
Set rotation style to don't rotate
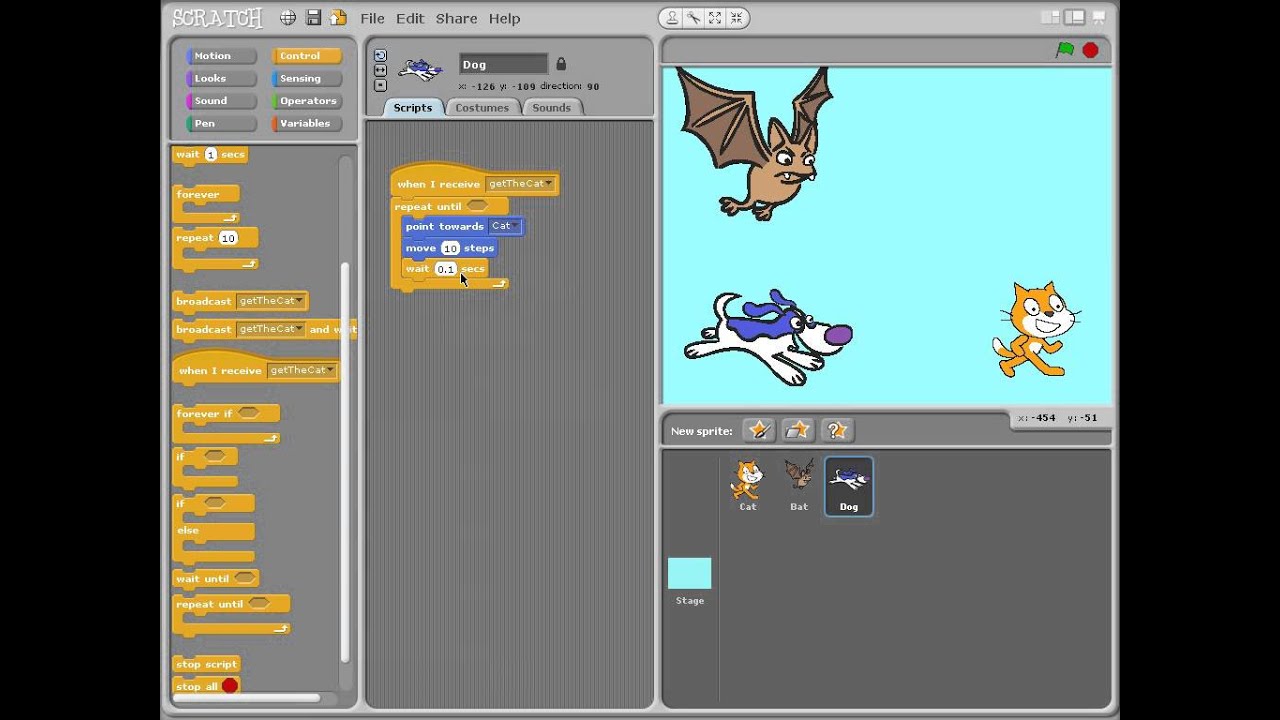tap(380, 85)
